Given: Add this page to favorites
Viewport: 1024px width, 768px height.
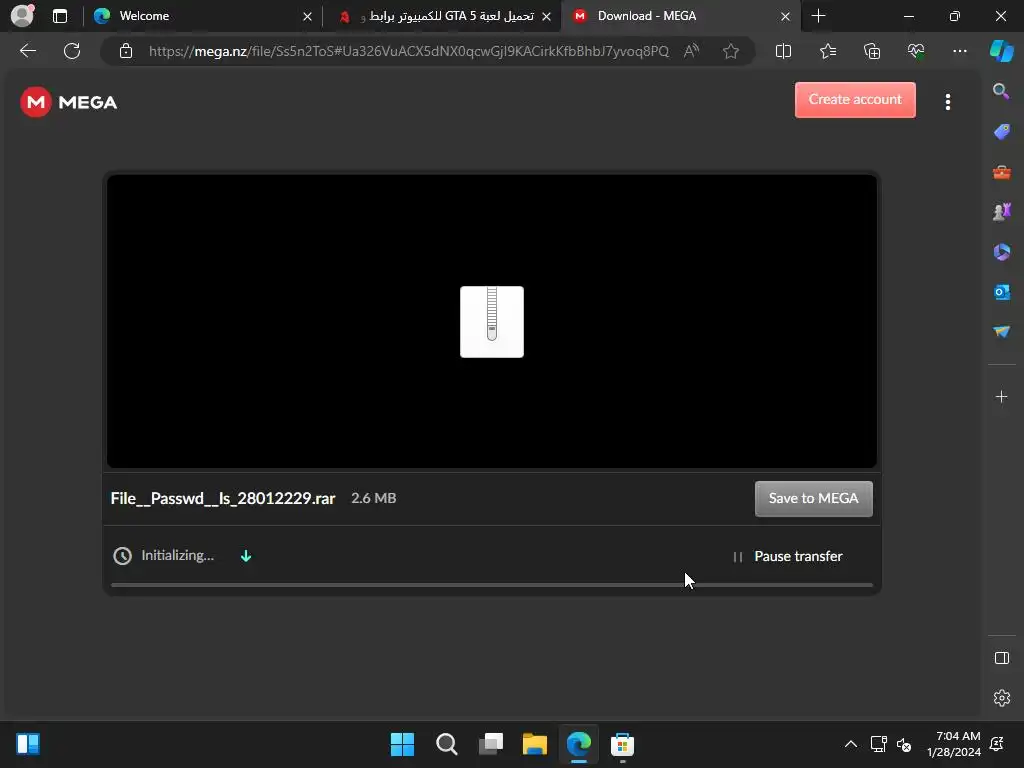Looking at the screenshot, I should [731, 51].
